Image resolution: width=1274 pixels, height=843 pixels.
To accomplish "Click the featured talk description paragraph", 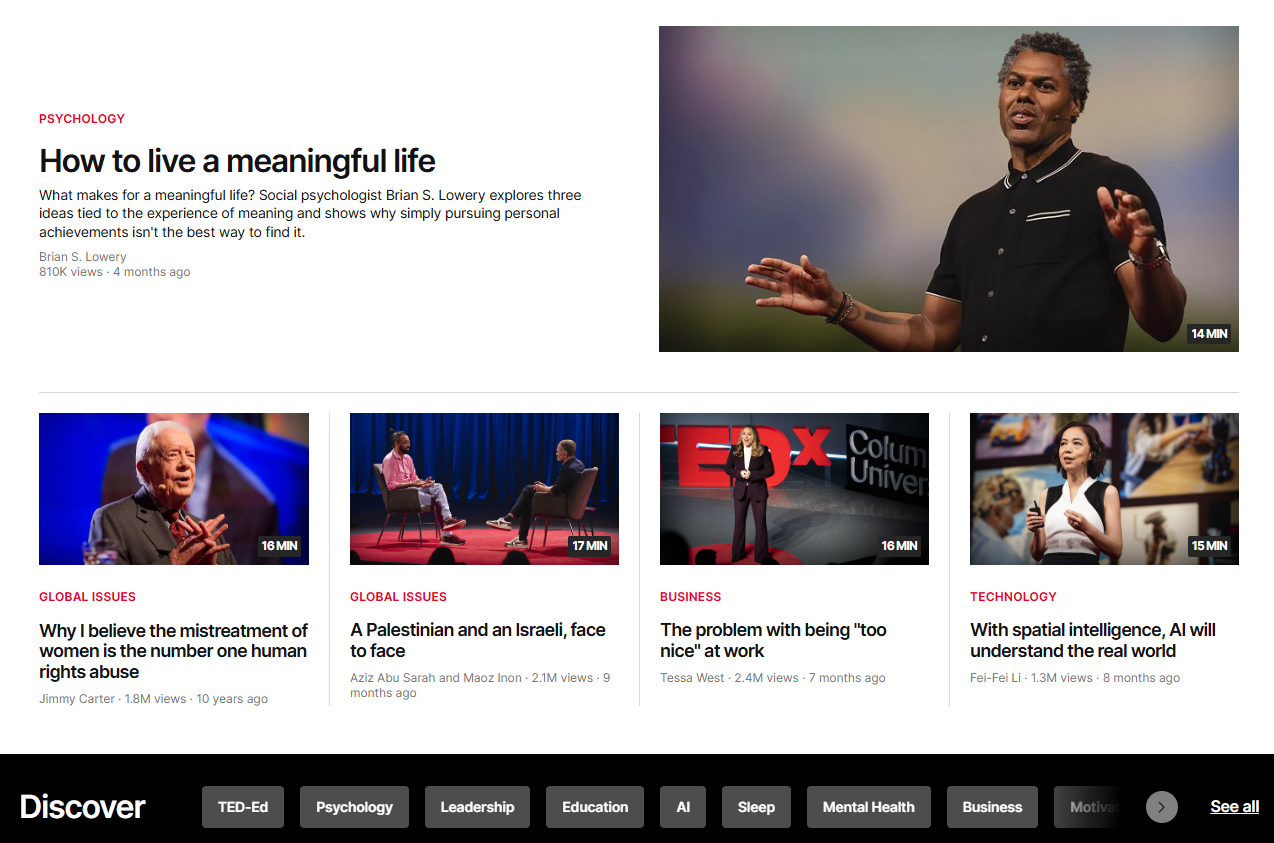I will 310,214.
